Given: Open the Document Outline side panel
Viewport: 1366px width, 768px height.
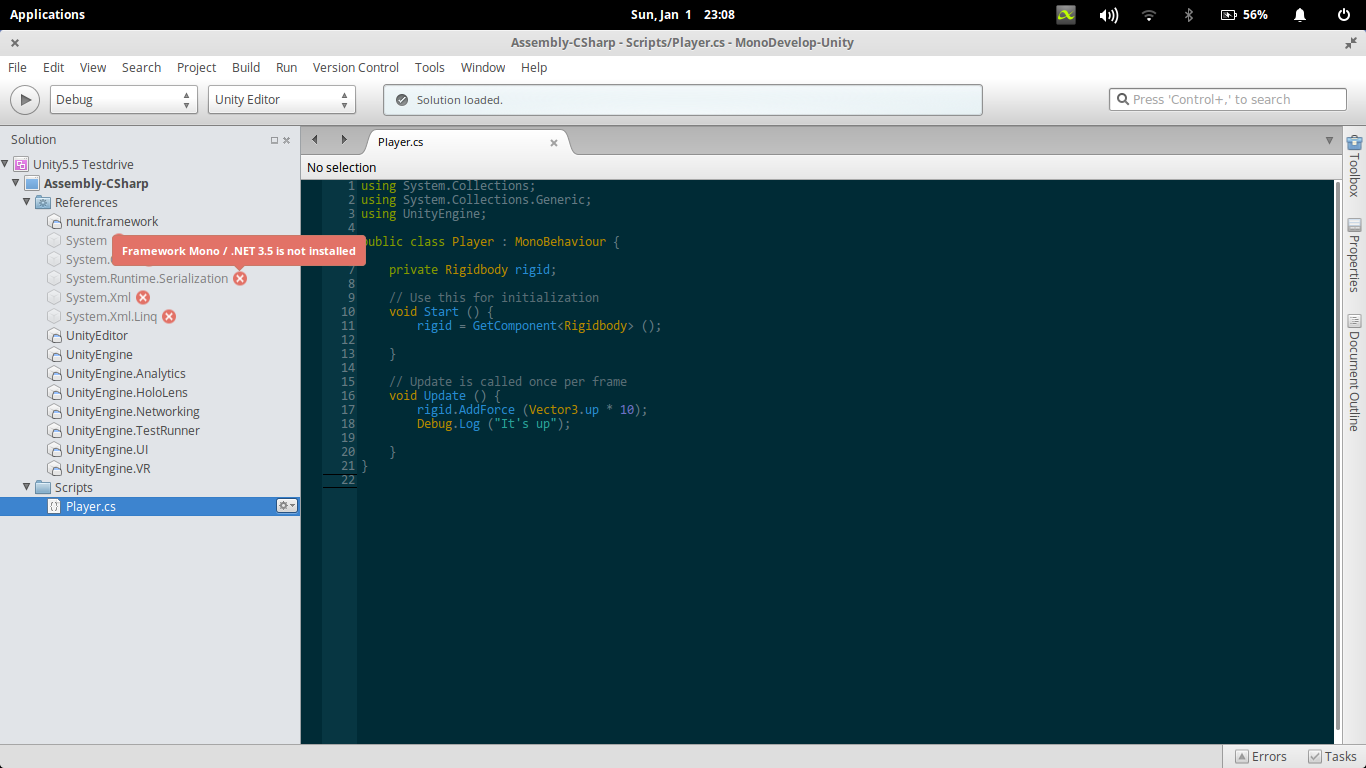Looking at the screenshot, I should [1354, 372].
